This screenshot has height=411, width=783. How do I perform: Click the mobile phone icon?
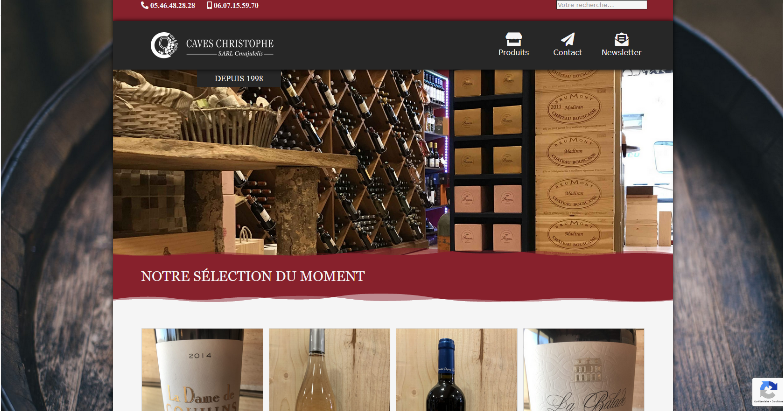[x=209, y=5]
